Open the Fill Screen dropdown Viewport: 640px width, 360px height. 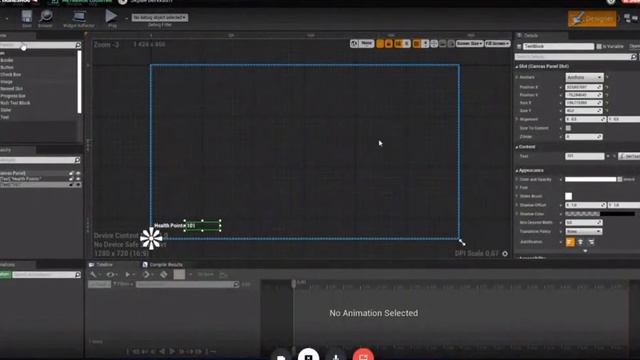pos(498,43)
